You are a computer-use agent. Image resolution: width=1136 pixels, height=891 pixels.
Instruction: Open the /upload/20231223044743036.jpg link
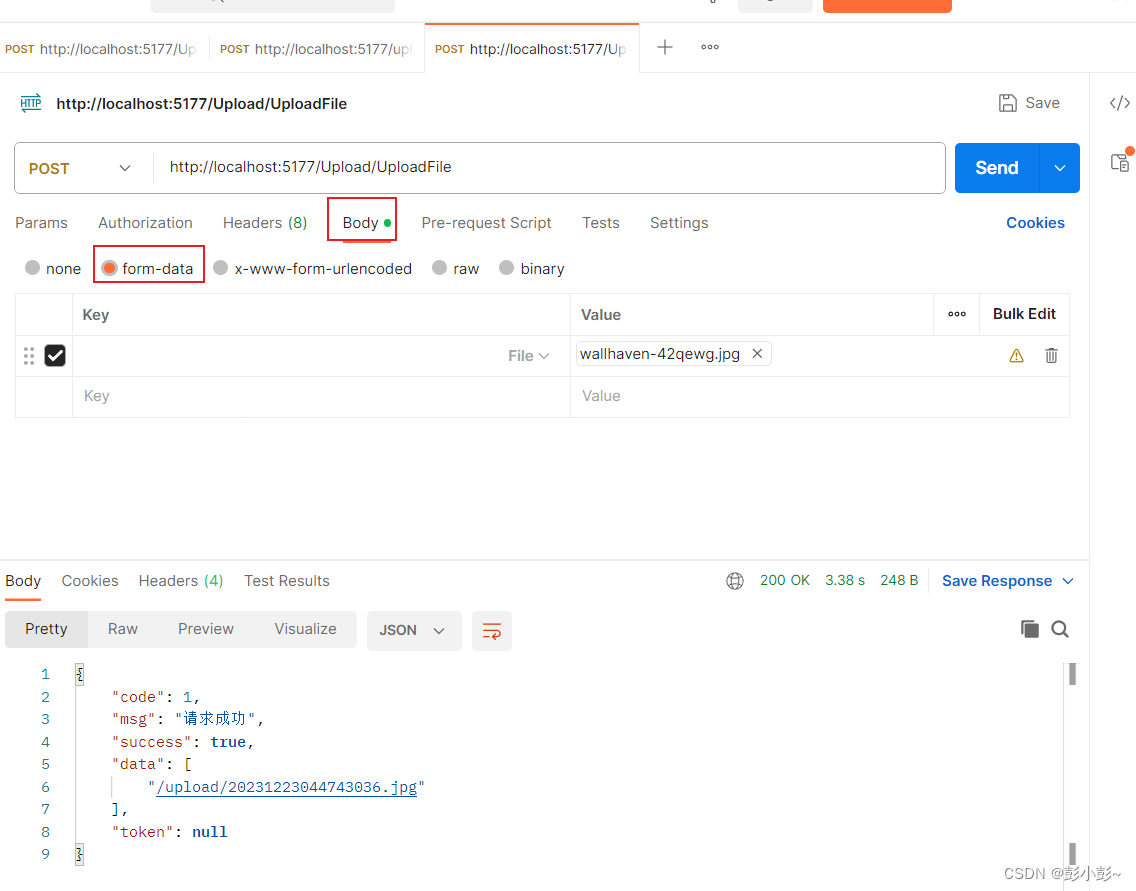pos(287,787)
